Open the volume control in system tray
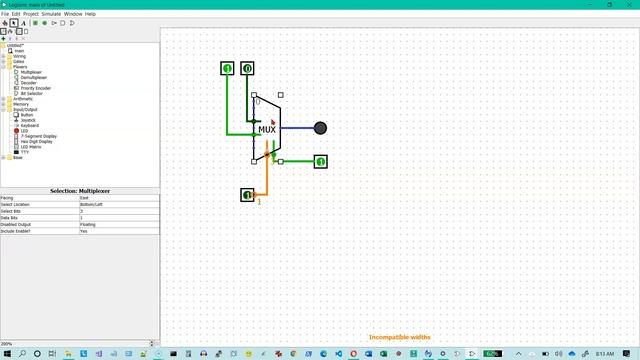This screenshot has height=360, width=640. click(x=558, y=353)
